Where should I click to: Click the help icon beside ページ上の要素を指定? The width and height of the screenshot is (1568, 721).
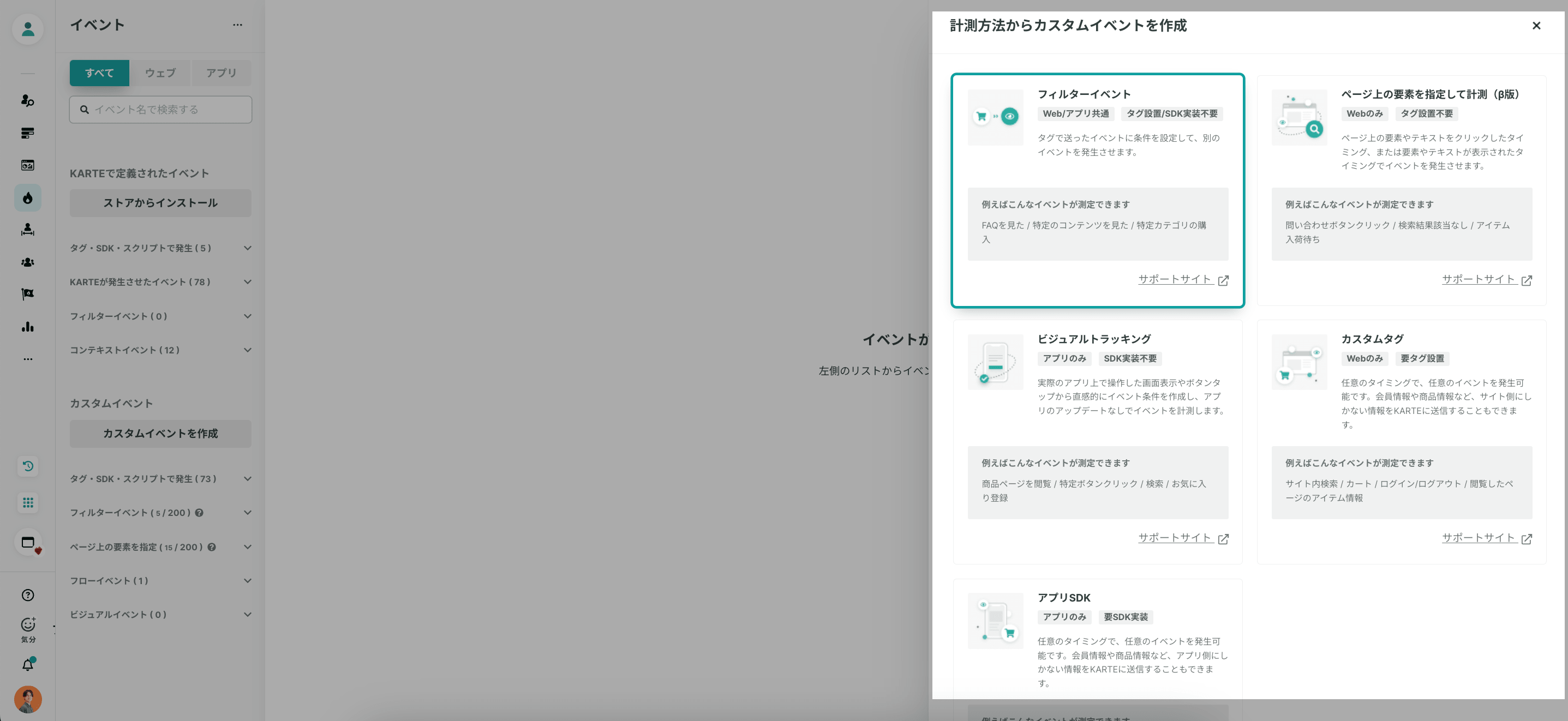click(x=211, y=547)
